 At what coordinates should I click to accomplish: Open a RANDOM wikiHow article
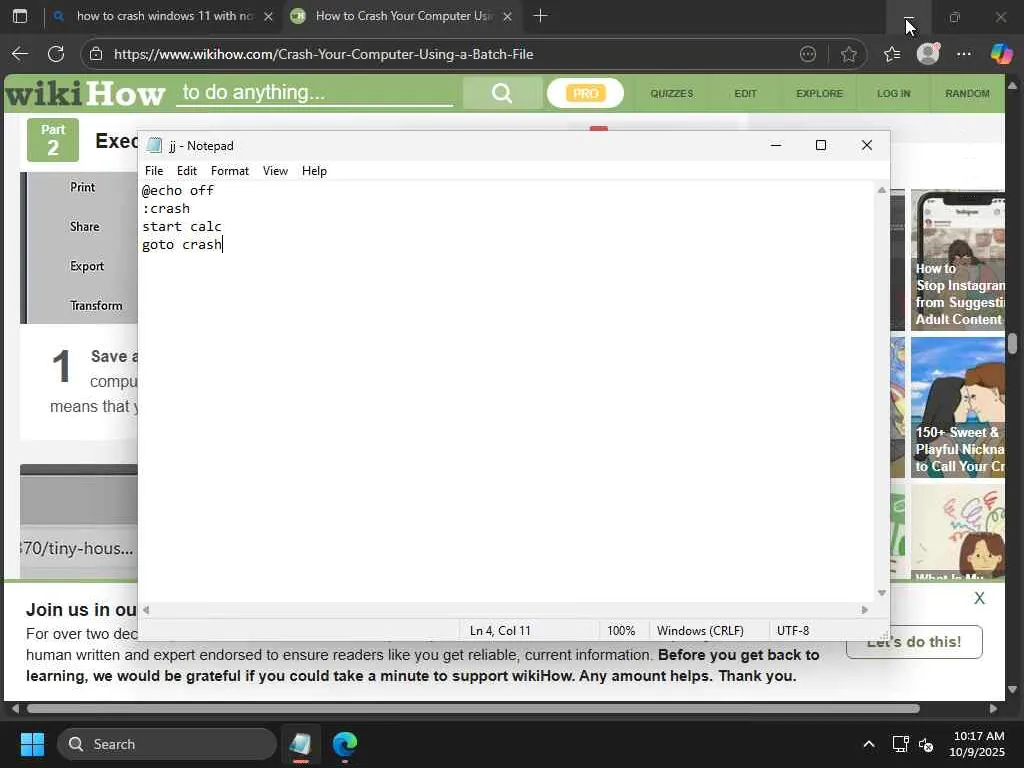click(967, 93)
